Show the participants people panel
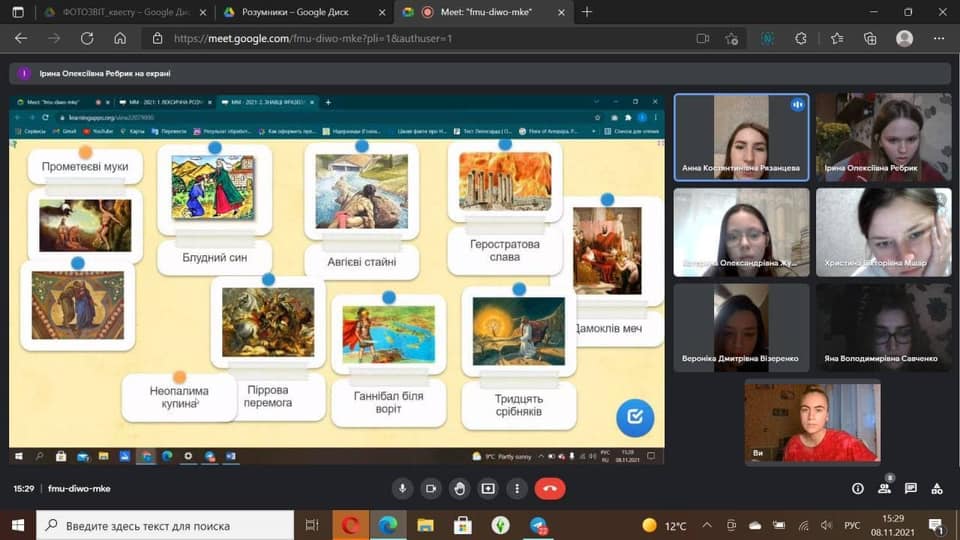 tap(884, 489)
